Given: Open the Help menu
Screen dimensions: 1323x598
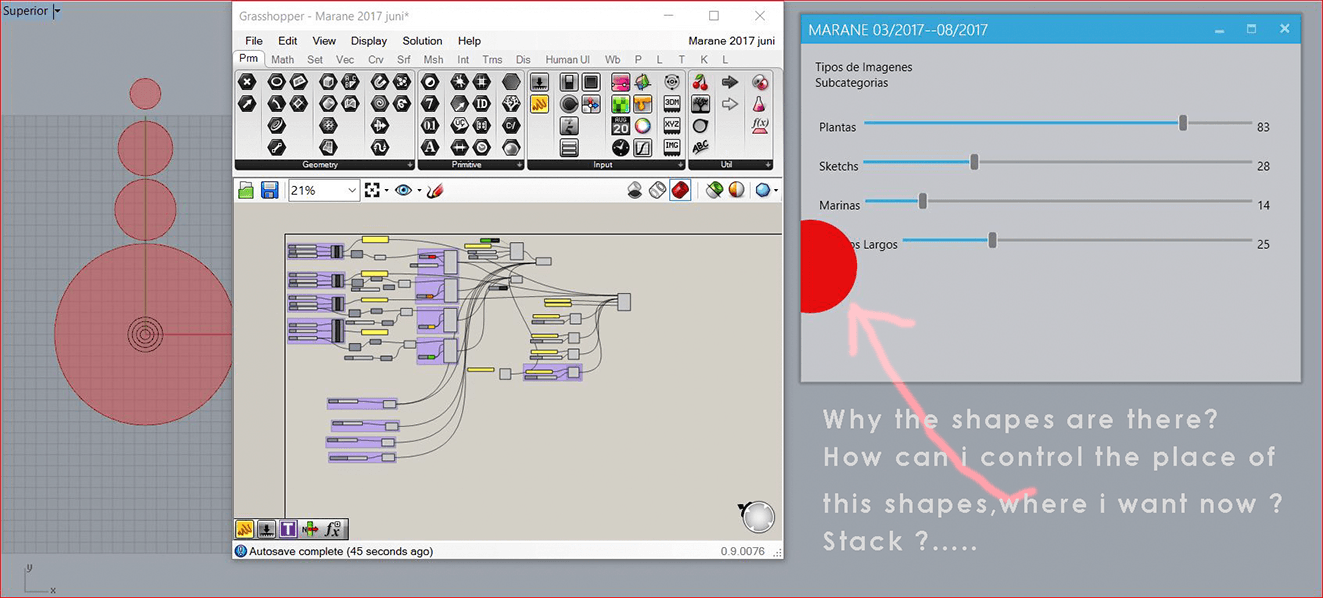Looking at the screenshot, I should 469,41.
